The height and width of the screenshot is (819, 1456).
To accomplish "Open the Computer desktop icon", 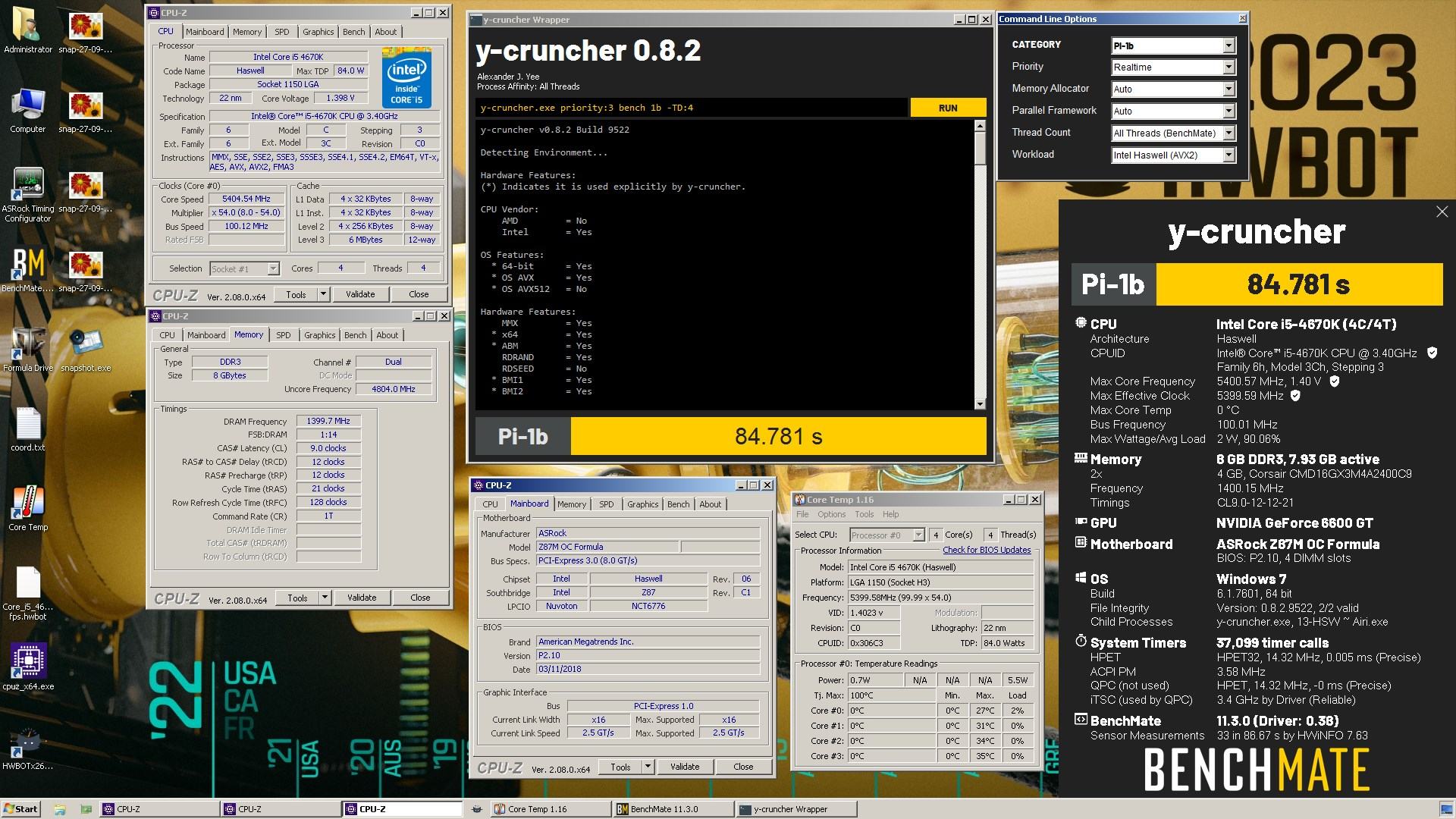I will point(28,110).
